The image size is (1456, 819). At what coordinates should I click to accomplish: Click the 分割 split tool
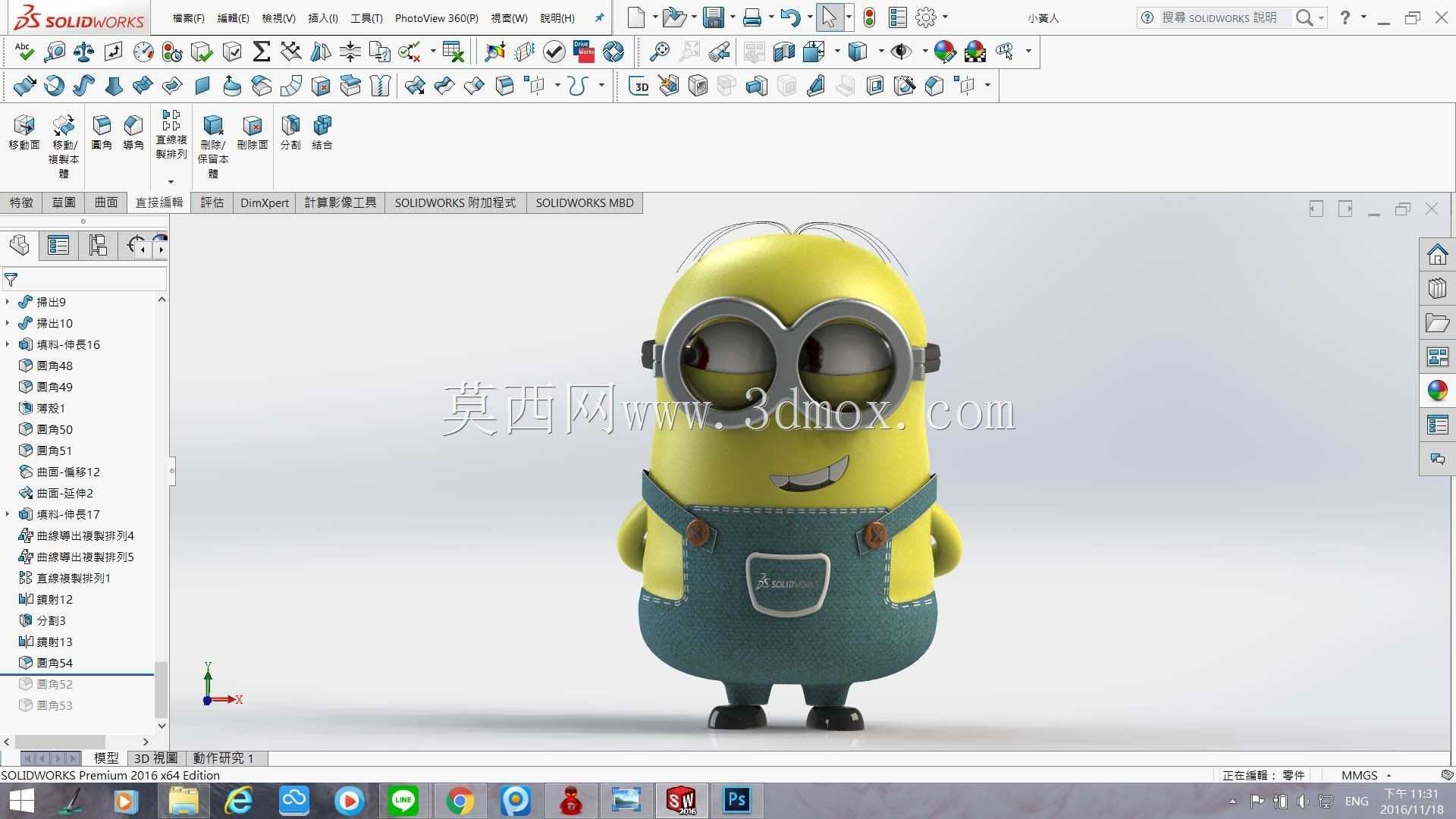[290, 133]
